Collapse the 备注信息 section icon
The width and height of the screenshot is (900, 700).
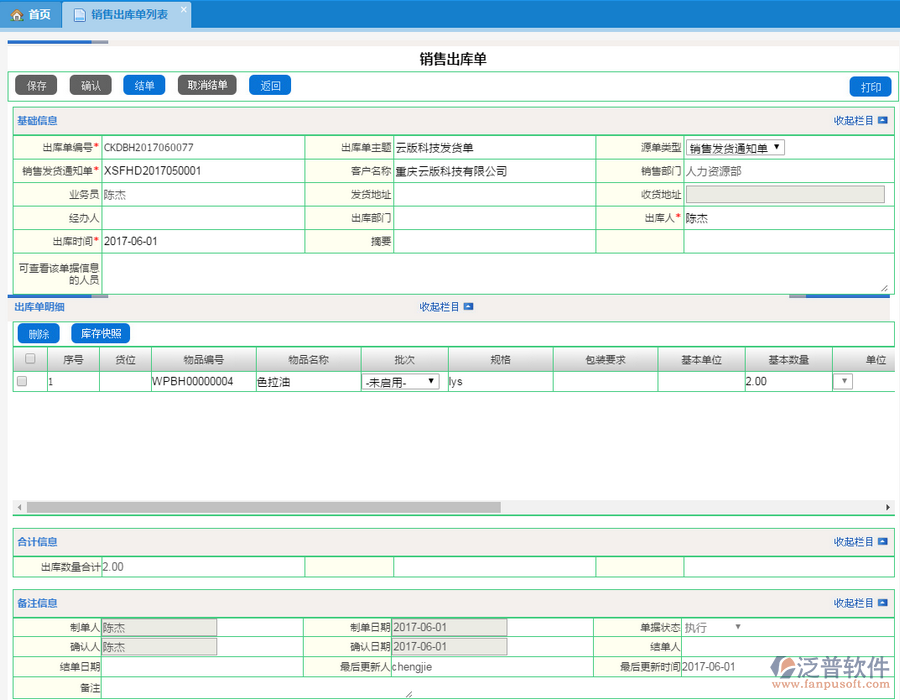(882, 604)
